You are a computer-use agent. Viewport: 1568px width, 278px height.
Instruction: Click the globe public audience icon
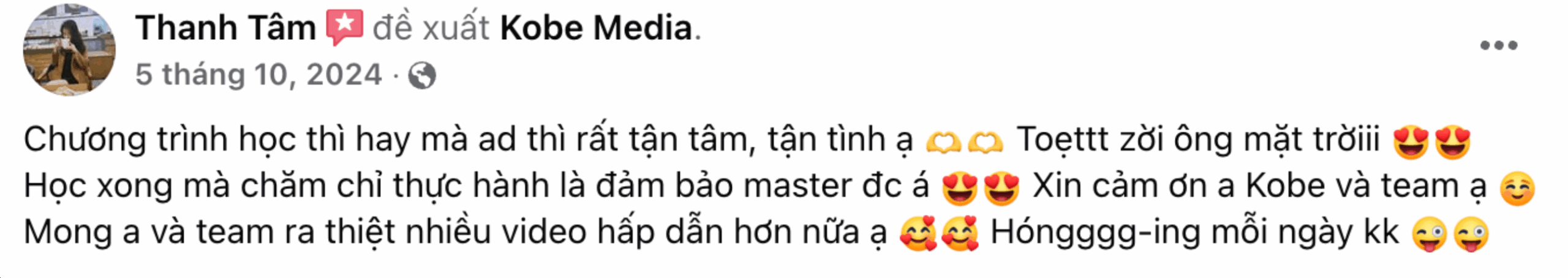[423, 76]
